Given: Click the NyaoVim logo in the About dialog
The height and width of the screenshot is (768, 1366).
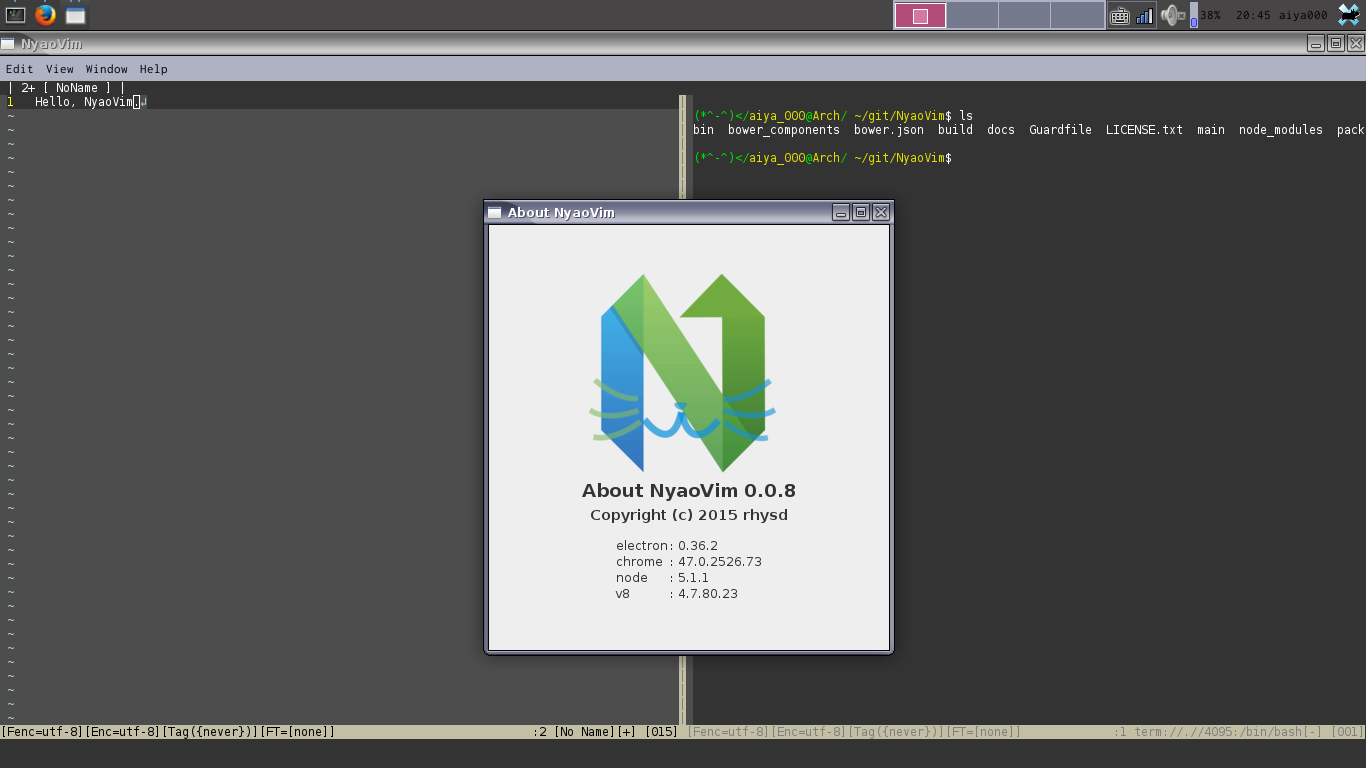Looking at the screenshot, I should point(683,372).
